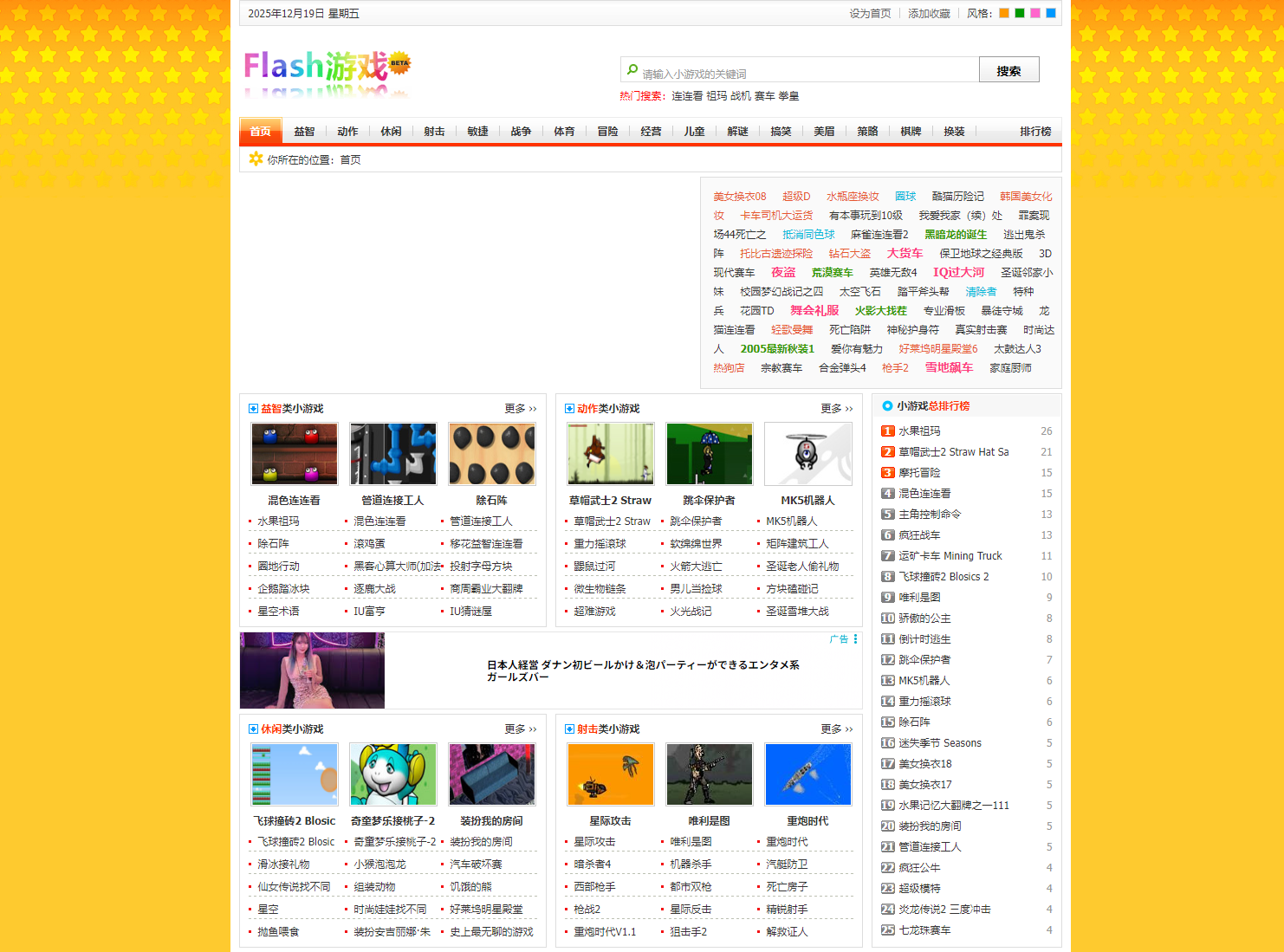
Task: Click the rank 1 badge next to 水果祖玛
Action: click(x=888, y=431)
